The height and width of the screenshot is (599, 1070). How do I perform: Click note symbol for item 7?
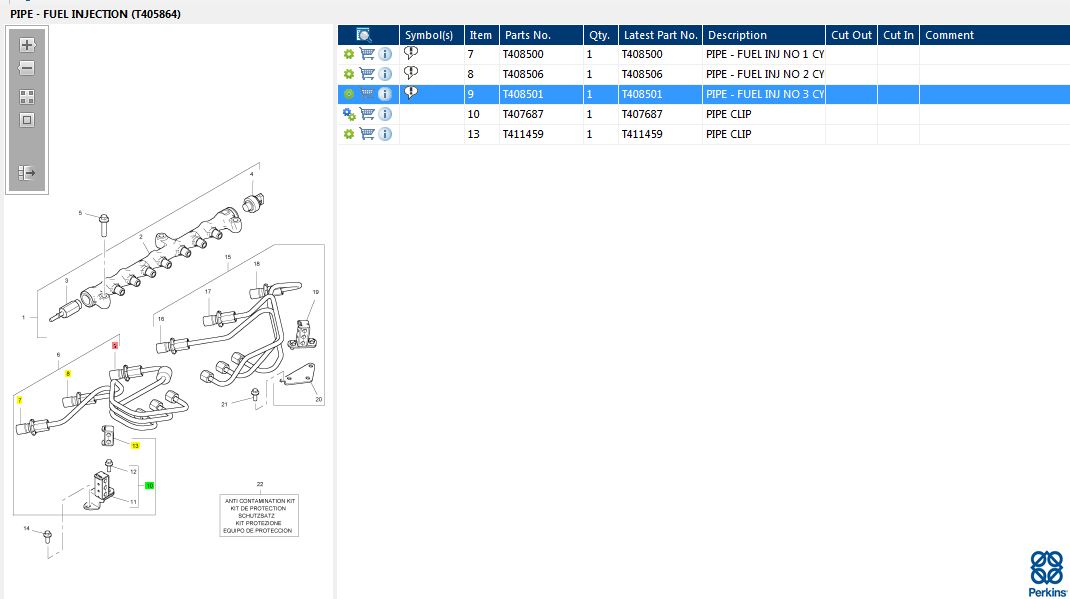click(x=411, y=53)
